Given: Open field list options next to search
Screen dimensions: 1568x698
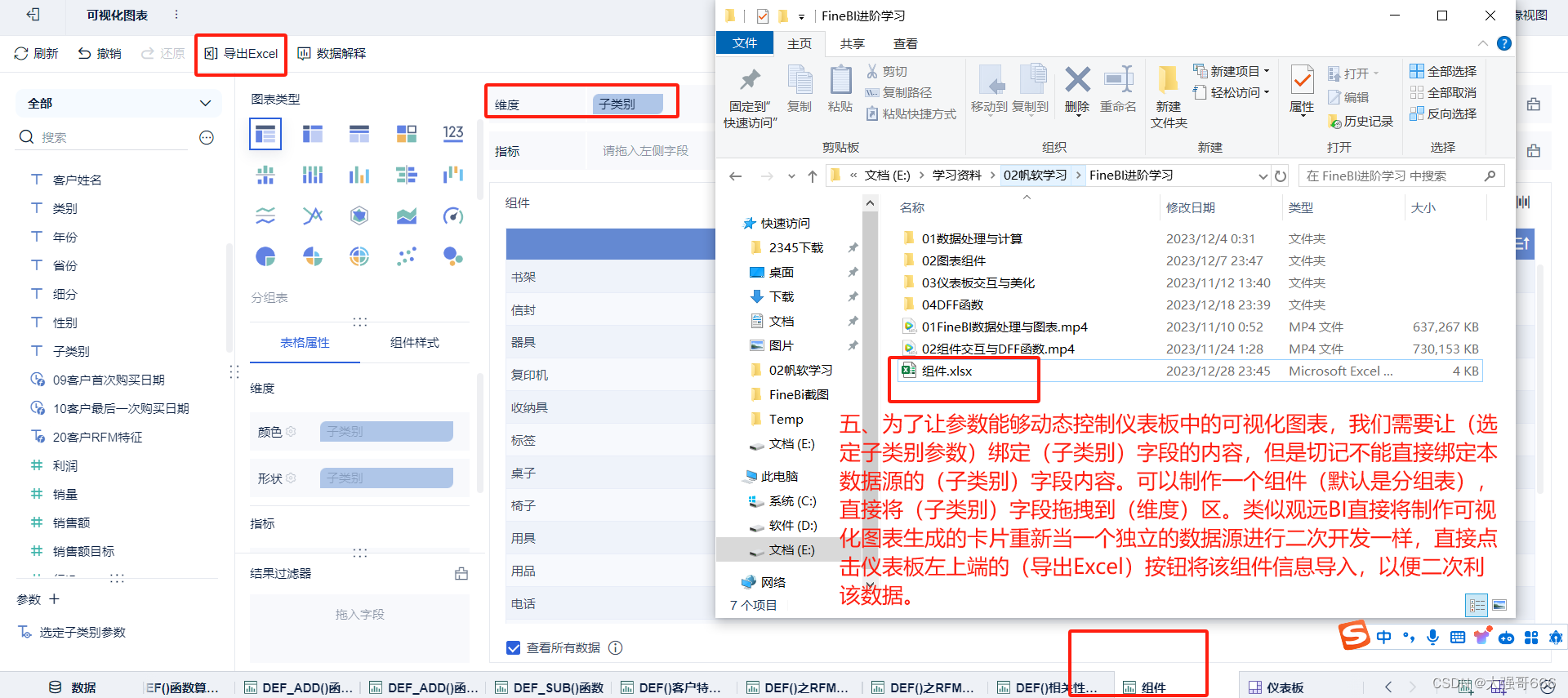Looking at the screenshot, I should (x=207, y=137).
